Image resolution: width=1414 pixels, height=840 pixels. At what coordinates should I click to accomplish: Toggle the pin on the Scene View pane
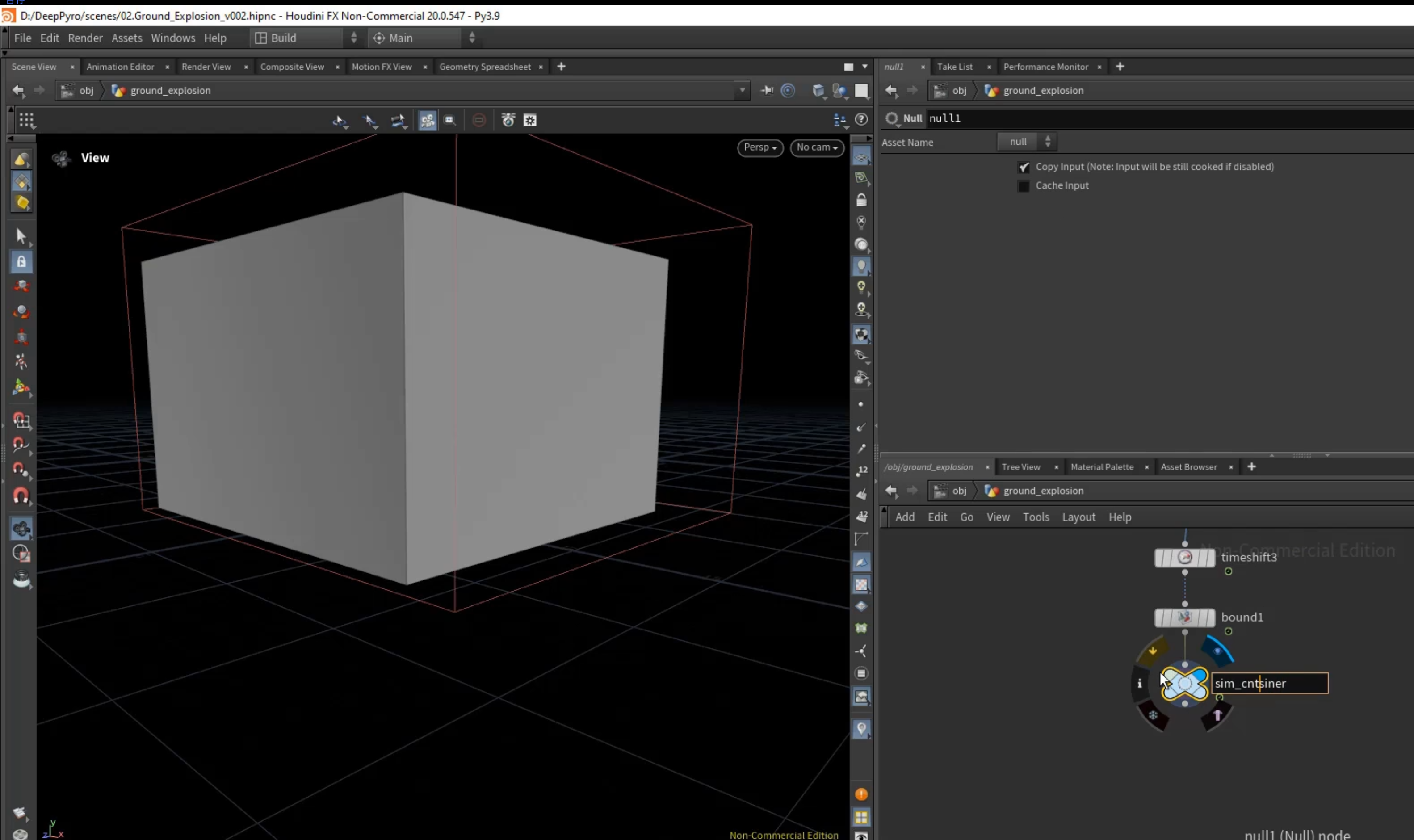767,91
